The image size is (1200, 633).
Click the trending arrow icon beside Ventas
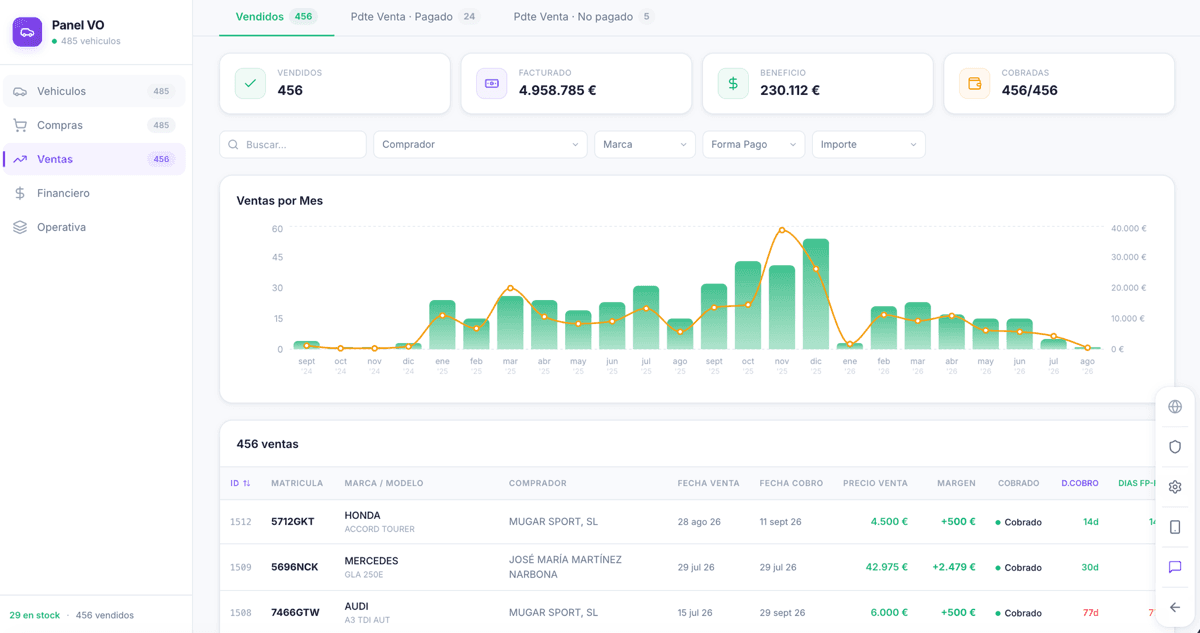coord(20,159)
